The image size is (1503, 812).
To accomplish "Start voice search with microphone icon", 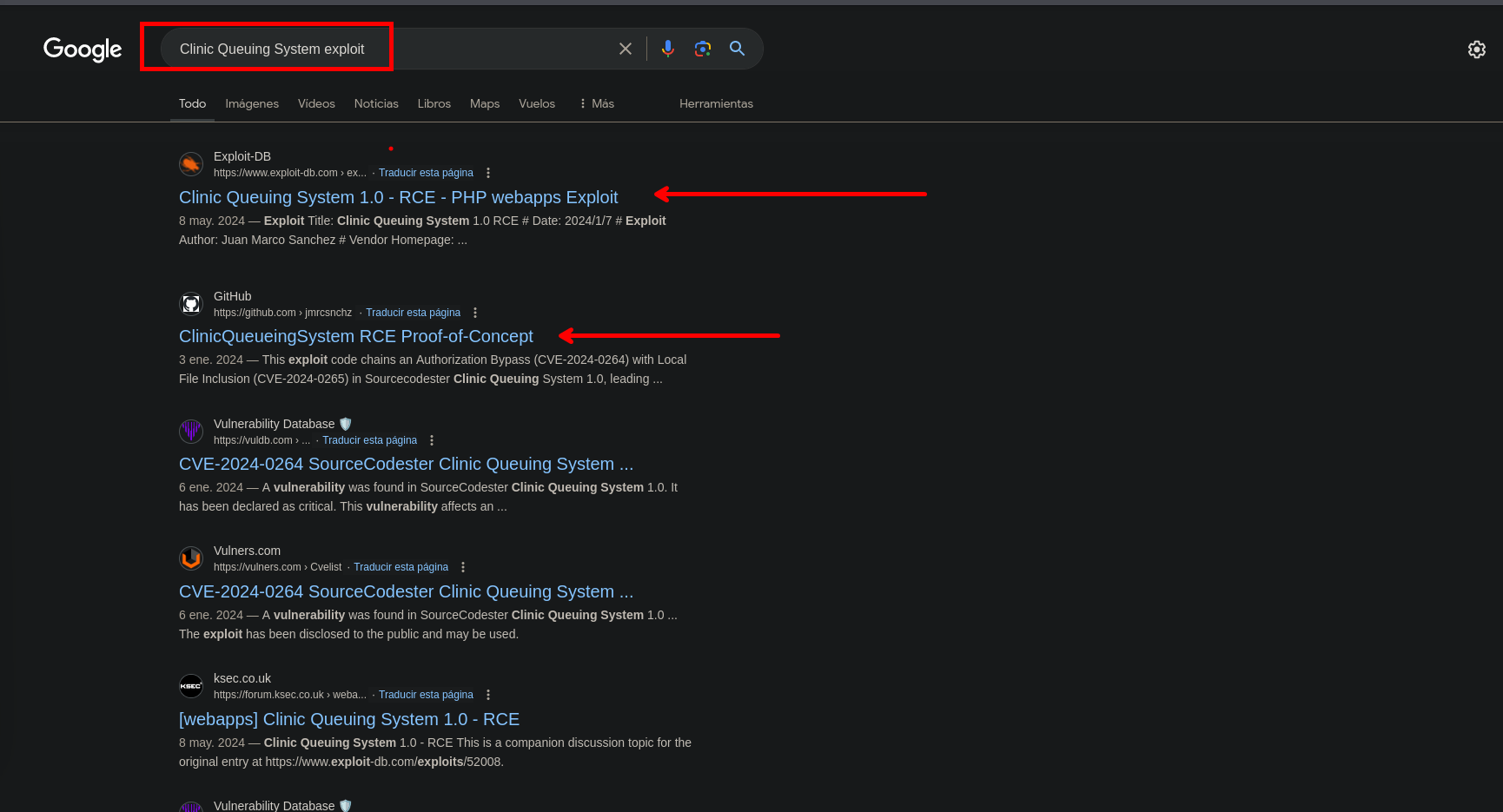I will (x=667, y=49).
